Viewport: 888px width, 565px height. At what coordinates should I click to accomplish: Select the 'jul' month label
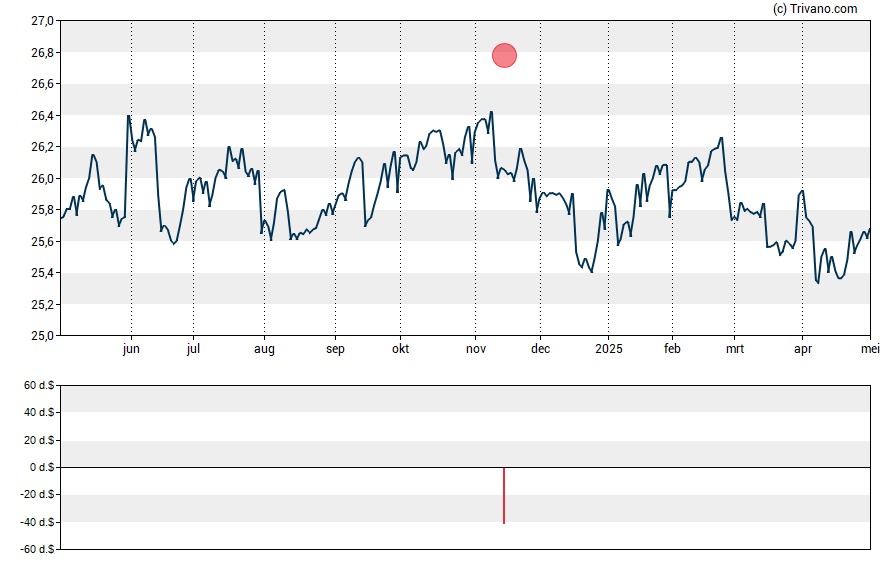click(193, 349)
